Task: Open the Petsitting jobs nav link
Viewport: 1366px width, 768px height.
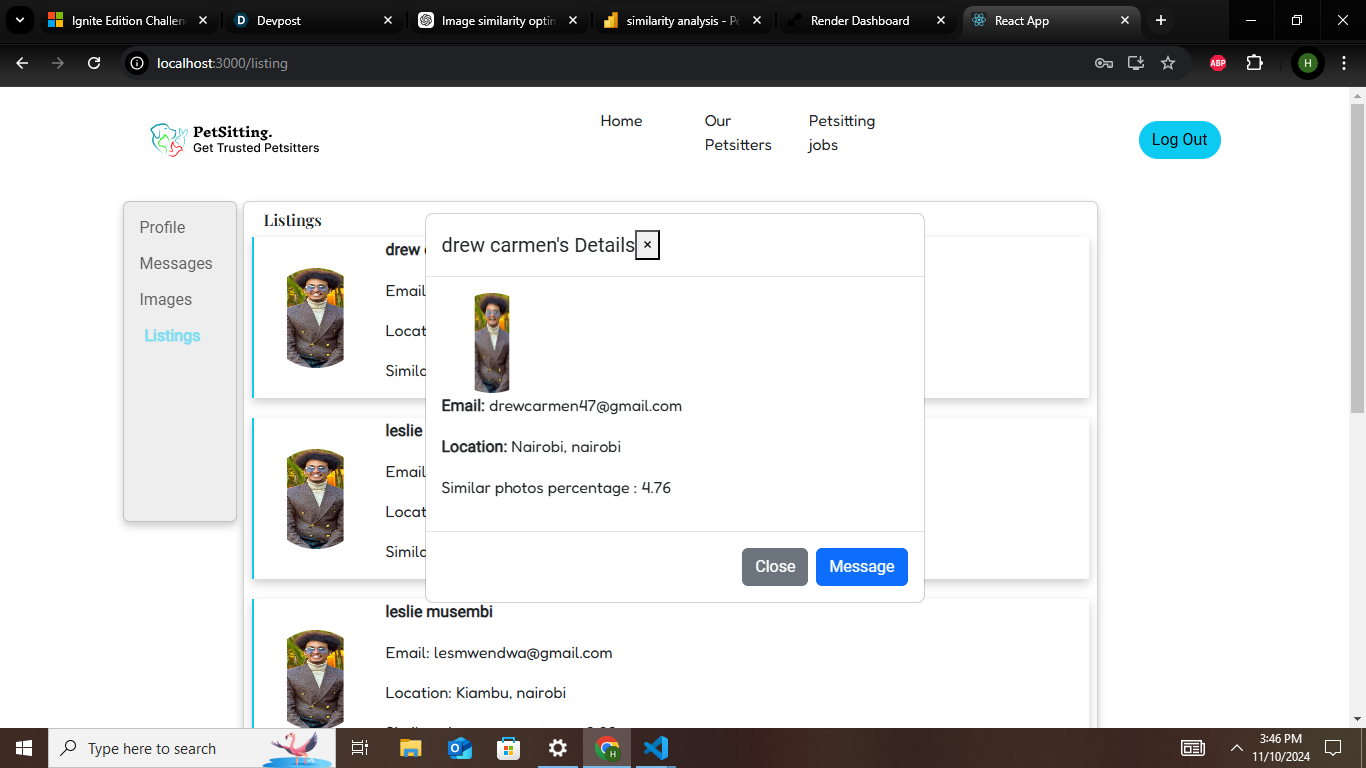Action: tap(842, 133)
